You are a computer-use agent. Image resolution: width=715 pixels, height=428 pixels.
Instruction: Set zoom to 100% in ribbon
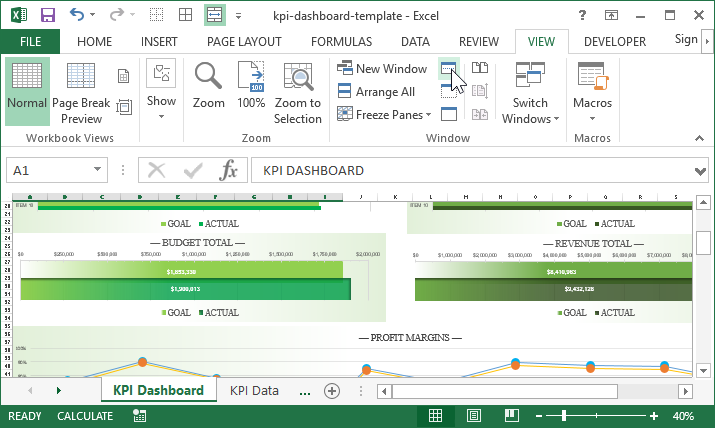click(251, 90)
